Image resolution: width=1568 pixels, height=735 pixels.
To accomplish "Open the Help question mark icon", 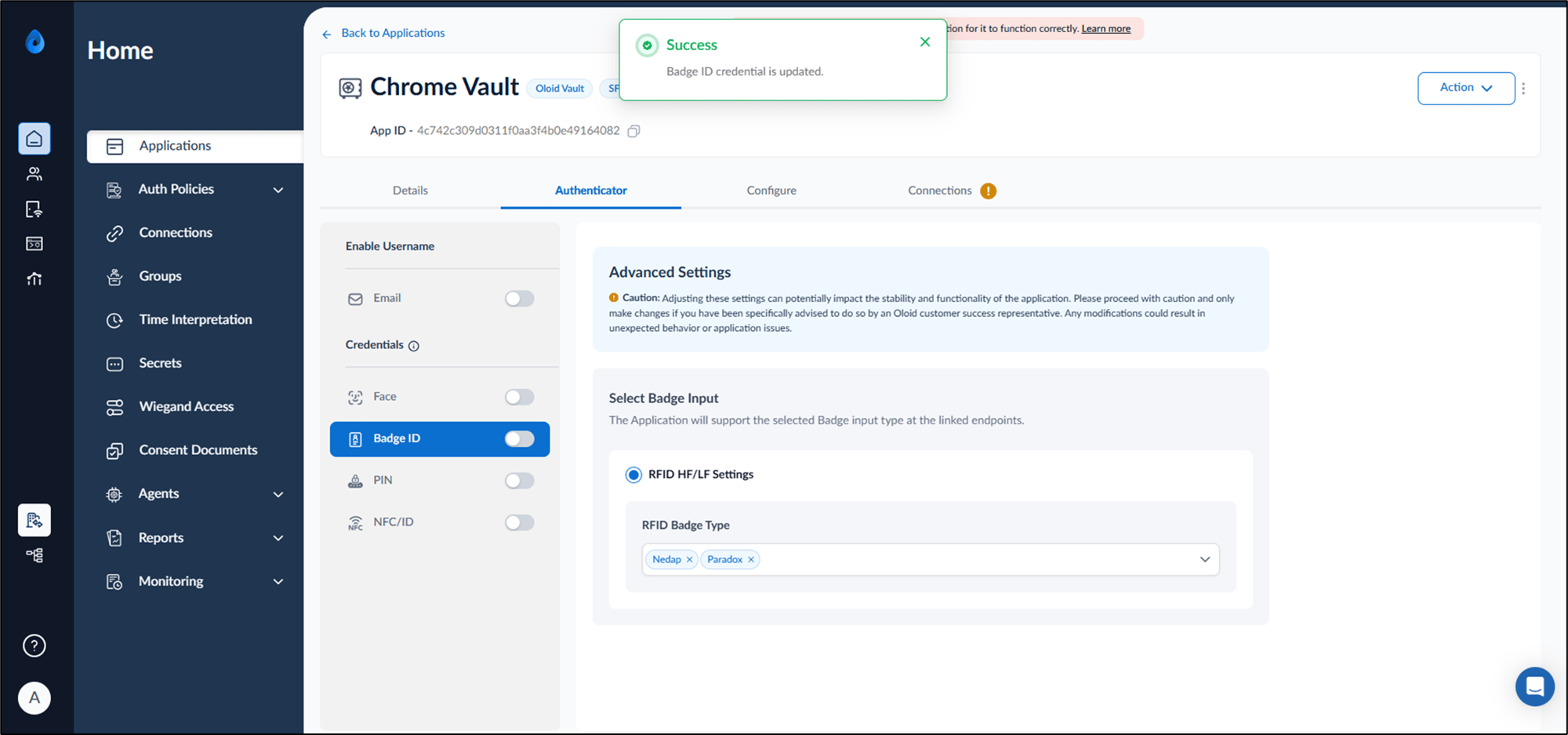I will click(34, 646).
